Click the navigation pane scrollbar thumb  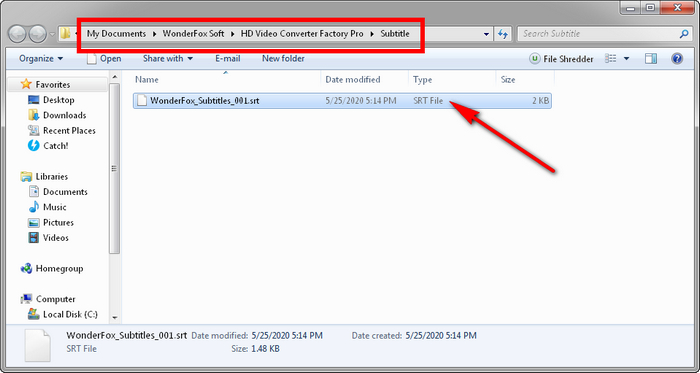pyautogui.click(x=115, y=169)
